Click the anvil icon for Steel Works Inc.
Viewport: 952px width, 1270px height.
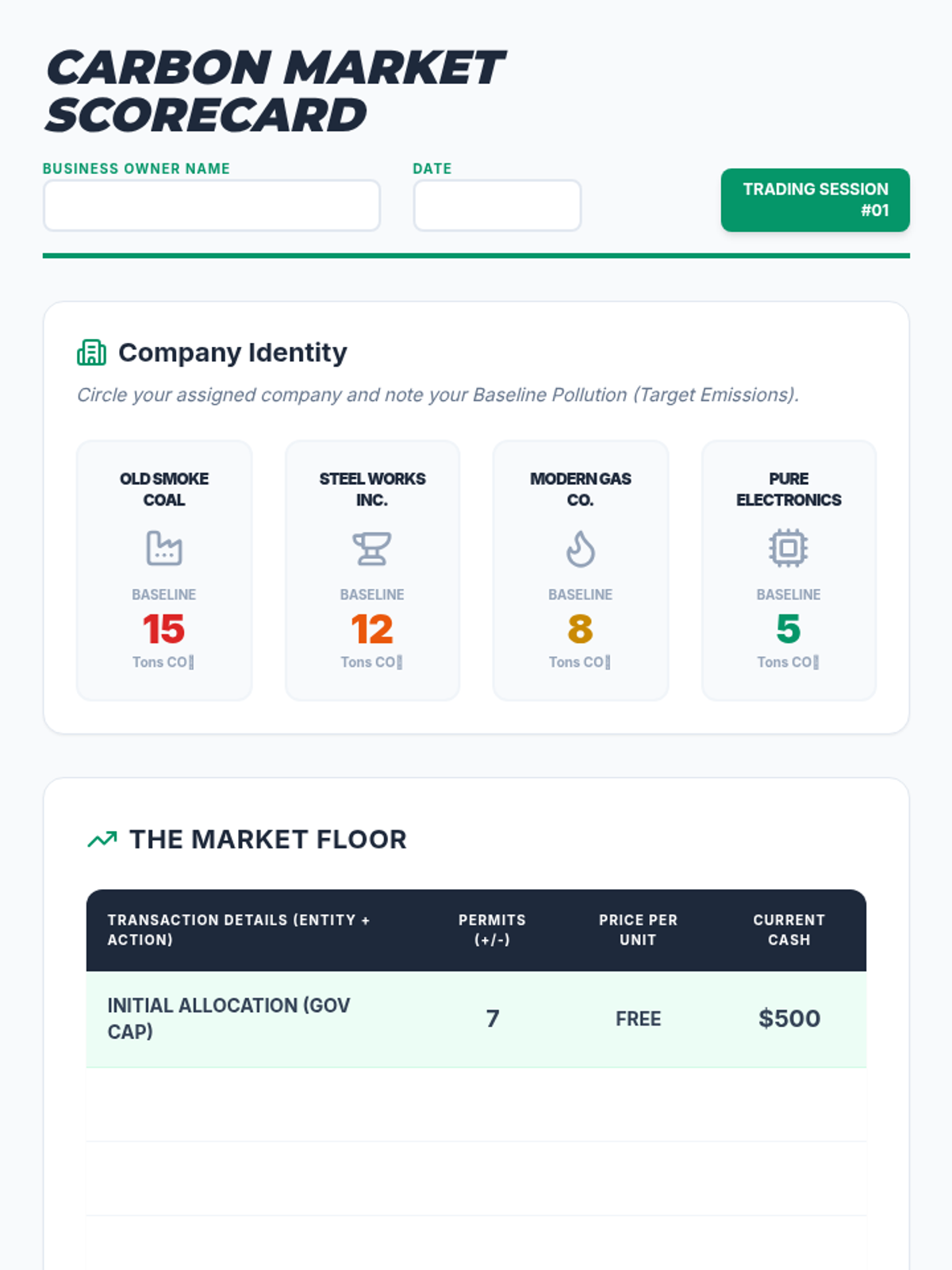(372, 548)
